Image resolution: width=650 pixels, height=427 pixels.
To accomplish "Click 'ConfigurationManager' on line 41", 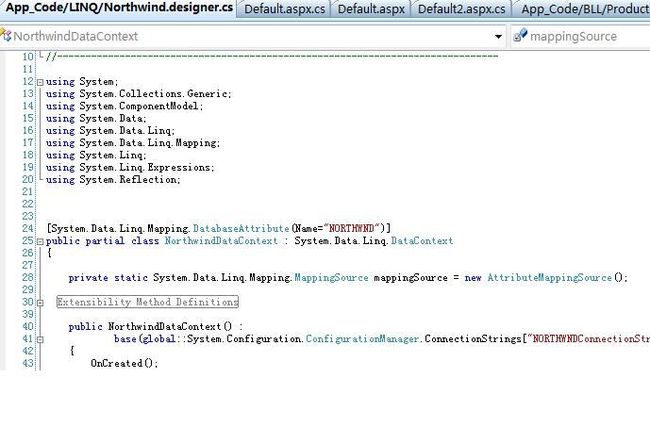I will [x=362, y=339].
